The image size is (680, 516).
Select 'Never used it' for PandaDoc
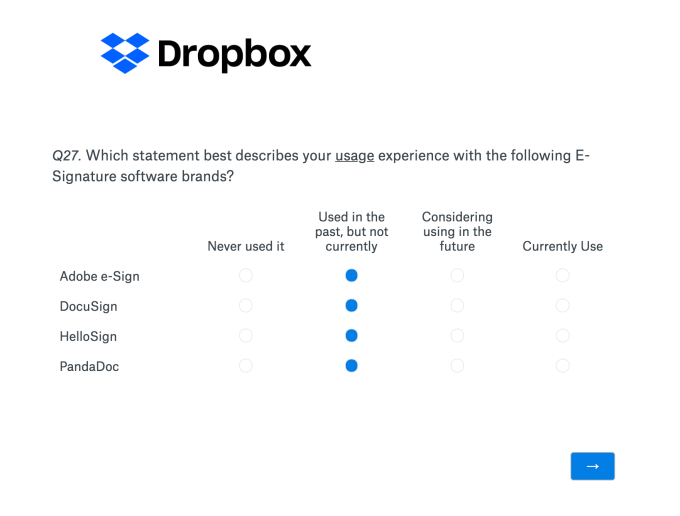pyautogui.click(x=245, y=366)
